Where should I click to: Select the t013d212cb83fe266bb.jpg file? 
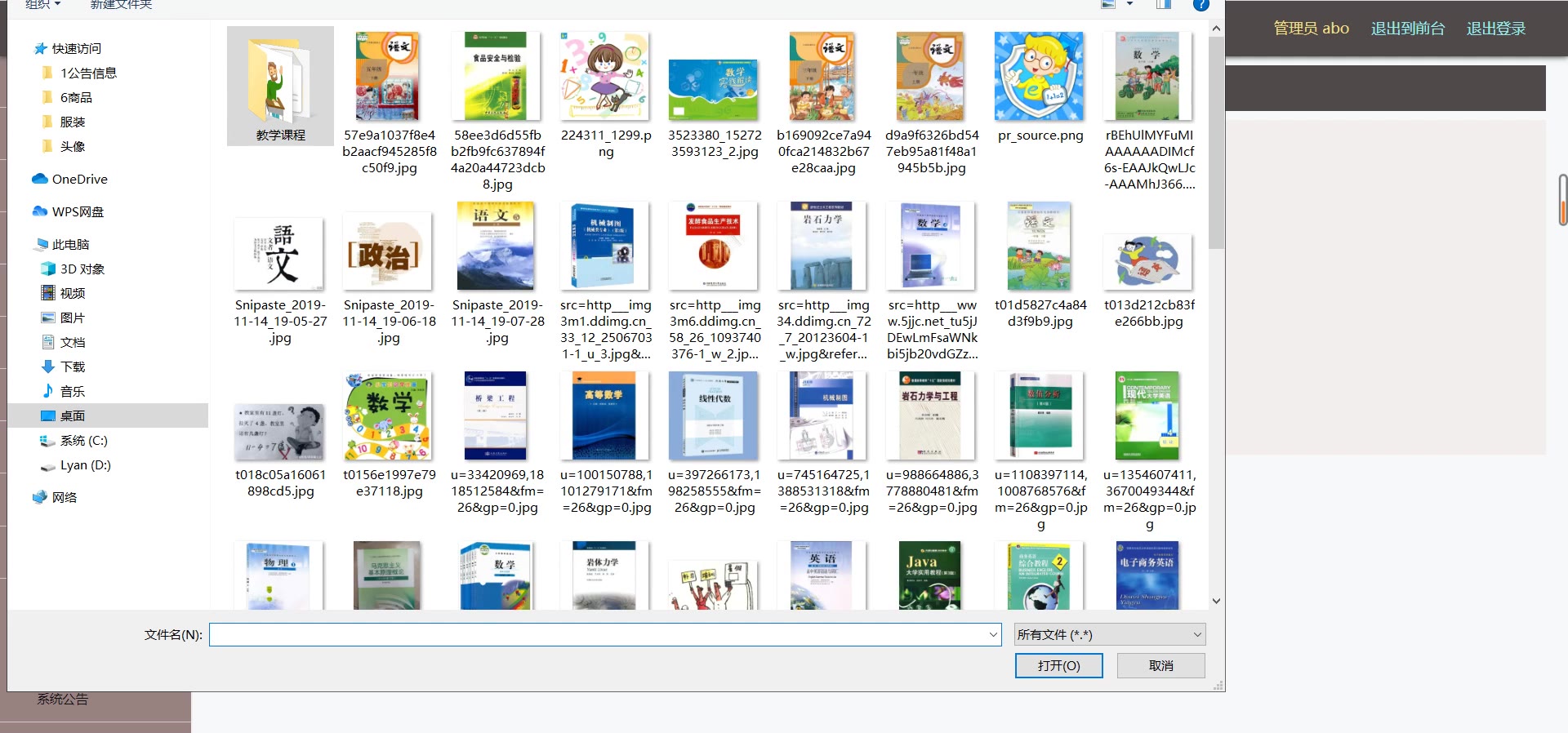(x=1149, y=282)
